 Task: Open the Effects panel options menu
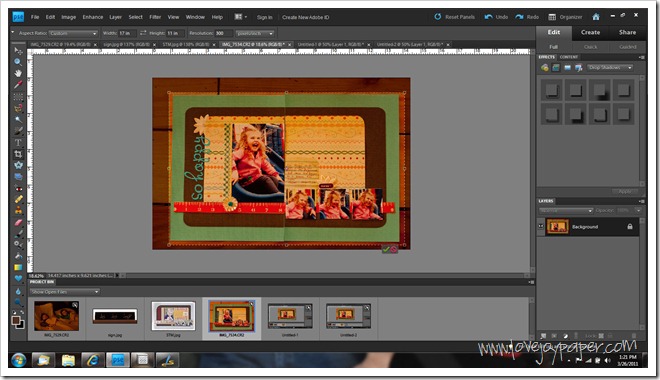point(641,57)
